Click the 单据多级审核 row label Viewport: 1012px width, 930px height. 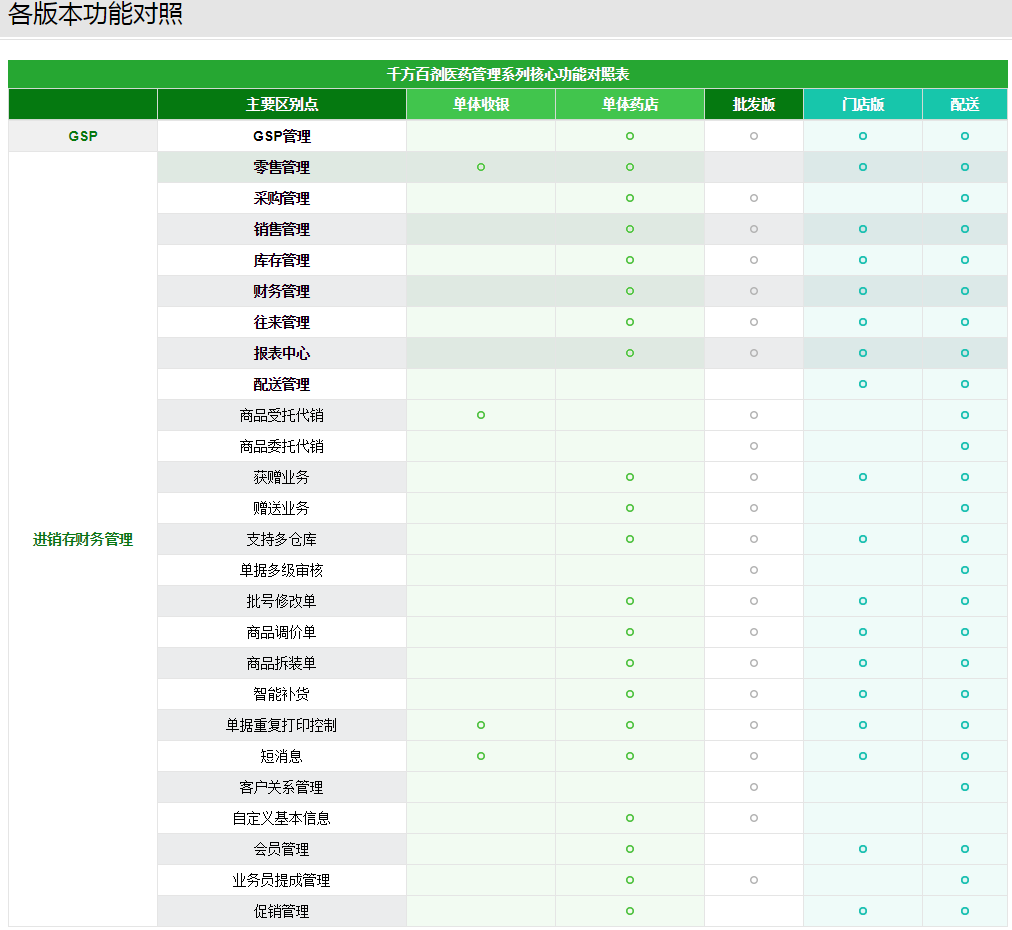tap(281, 570)
